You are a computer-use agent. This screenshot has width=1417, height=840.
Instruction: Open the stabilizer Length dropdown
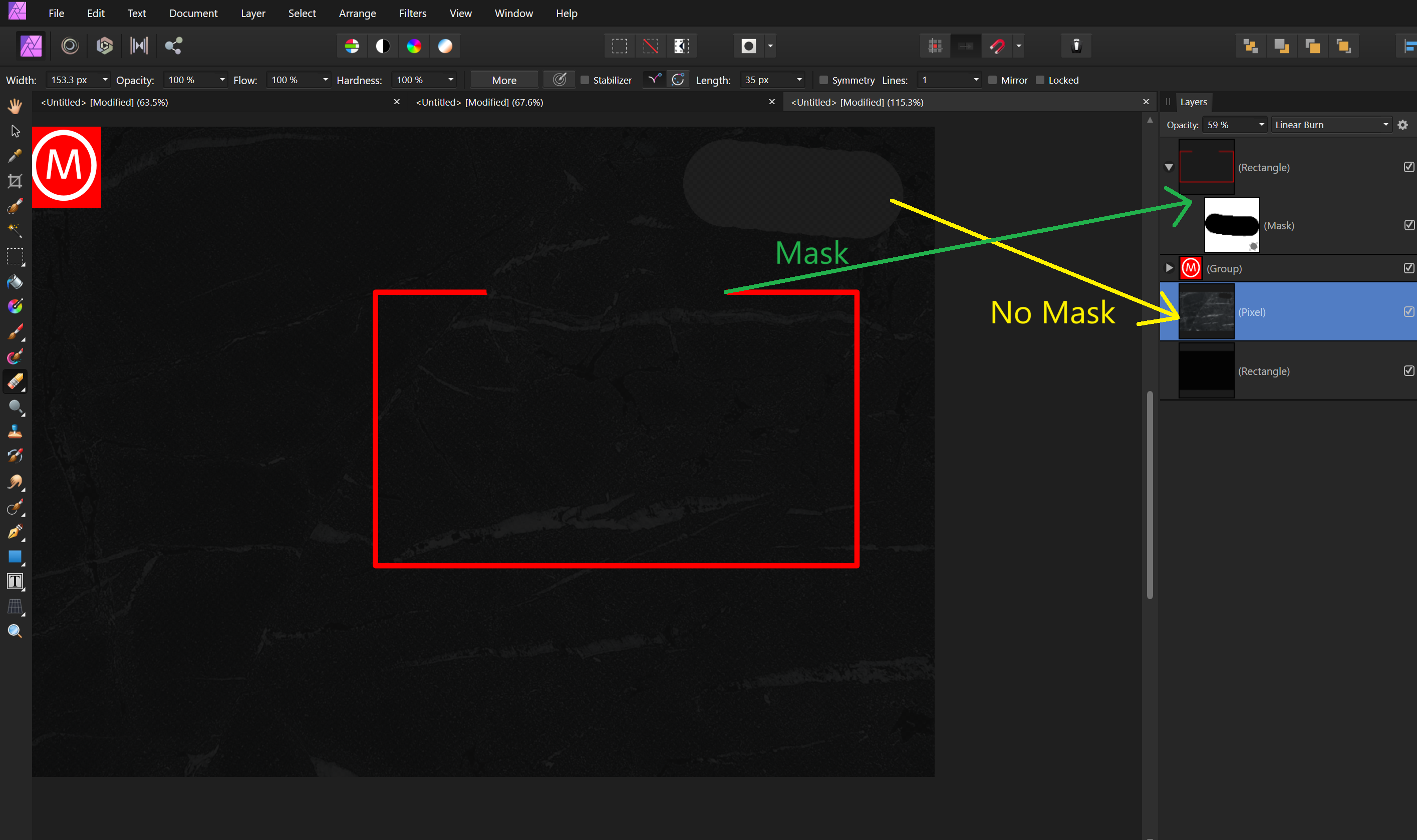click(799, 80)
